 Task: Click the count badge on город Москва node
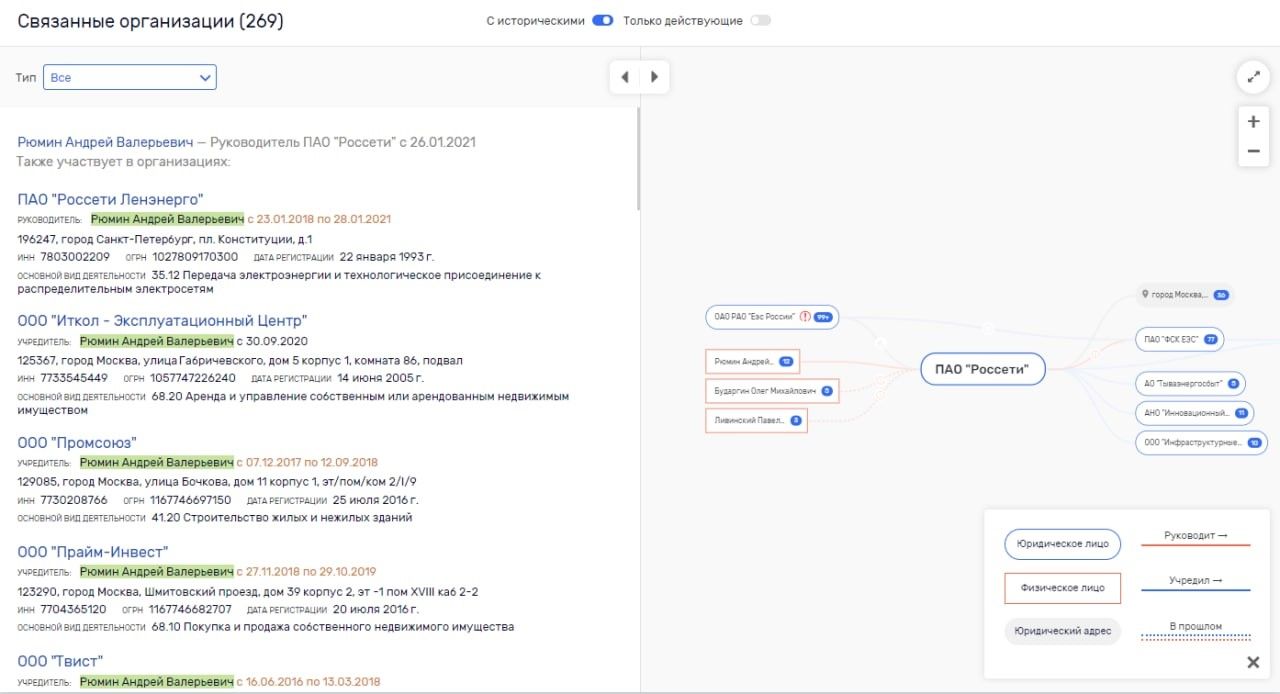(x=1221, y=295)
